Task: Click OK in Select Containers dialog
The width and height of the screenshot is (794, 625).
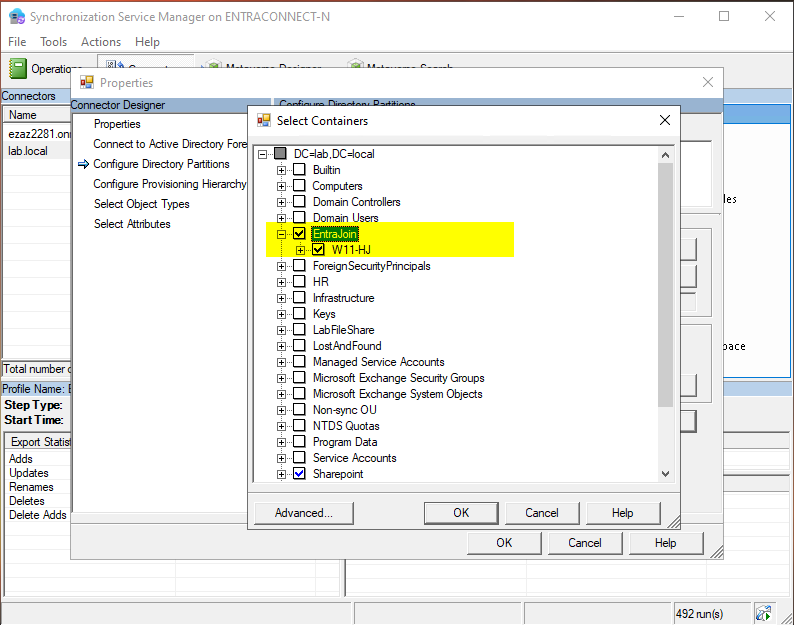Action: point(461,513)
